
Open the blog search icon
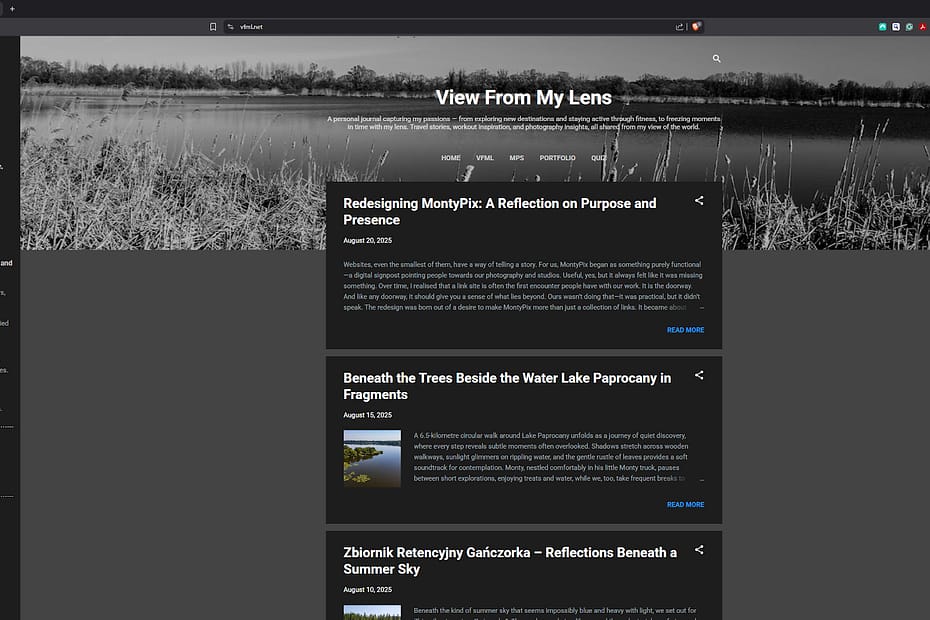[716, 59]
